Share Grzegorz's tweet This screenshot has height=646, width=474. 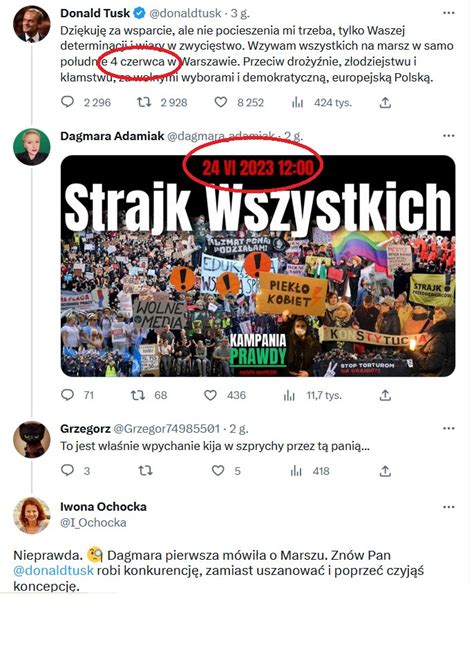(385, 470)
